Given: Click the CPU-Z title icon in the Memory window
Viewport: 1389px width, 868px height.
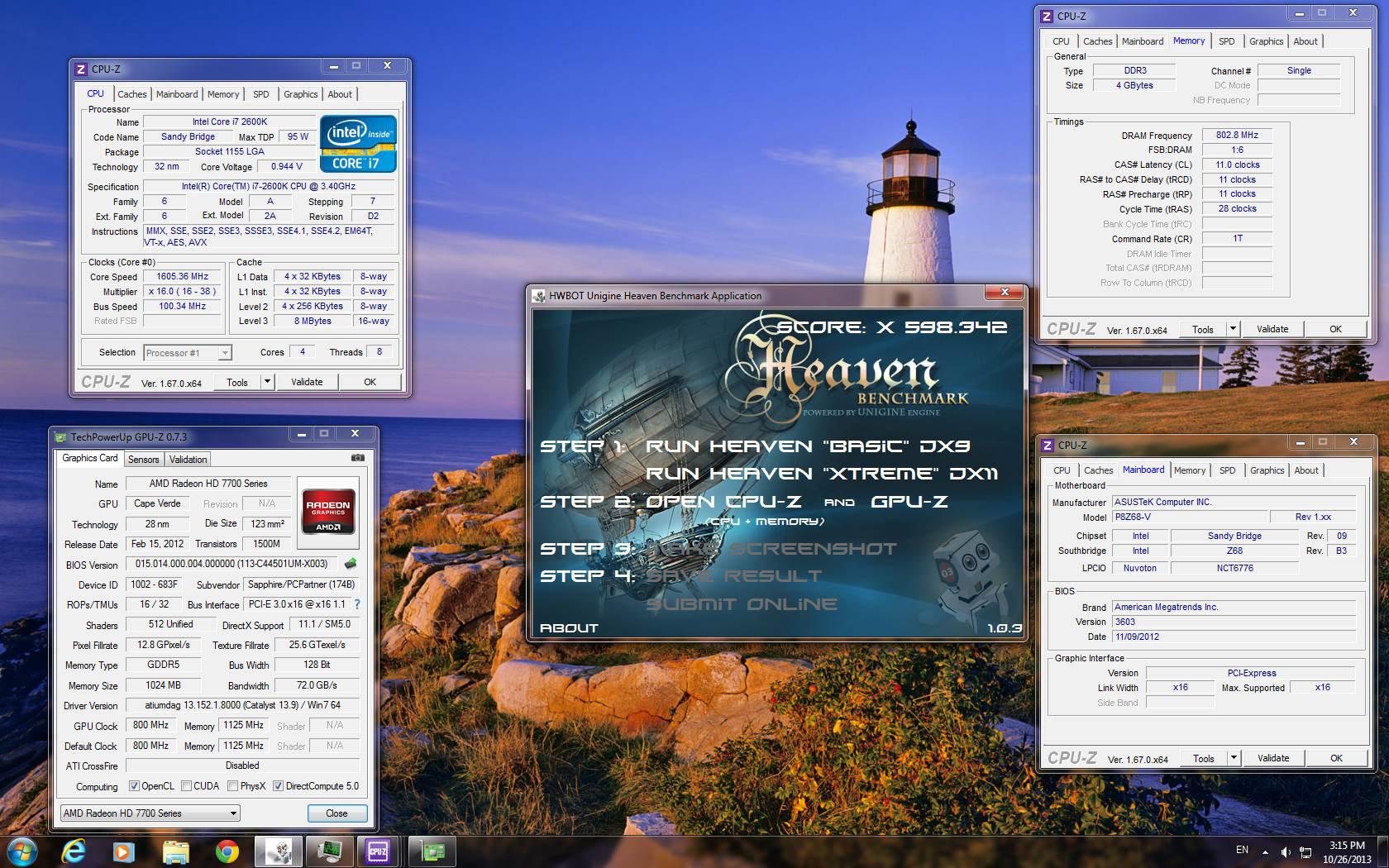Looking at the screenshot, I should [1047, 16].
